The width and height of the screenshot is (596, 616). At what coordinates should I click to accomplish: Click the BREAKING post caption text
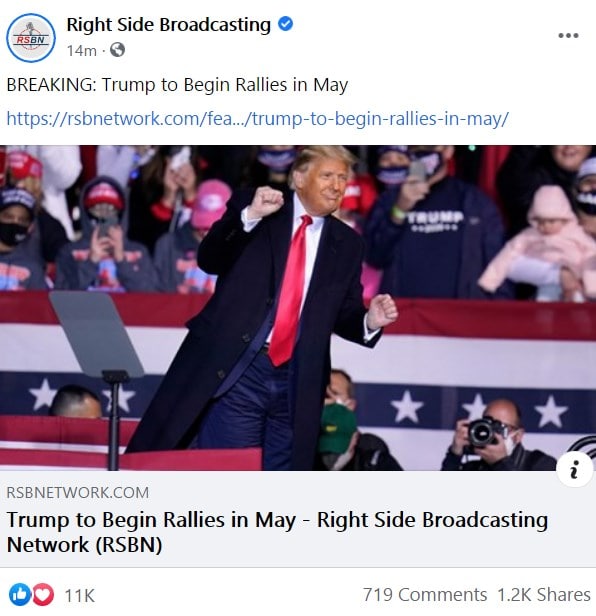click(x=177, y=85)
